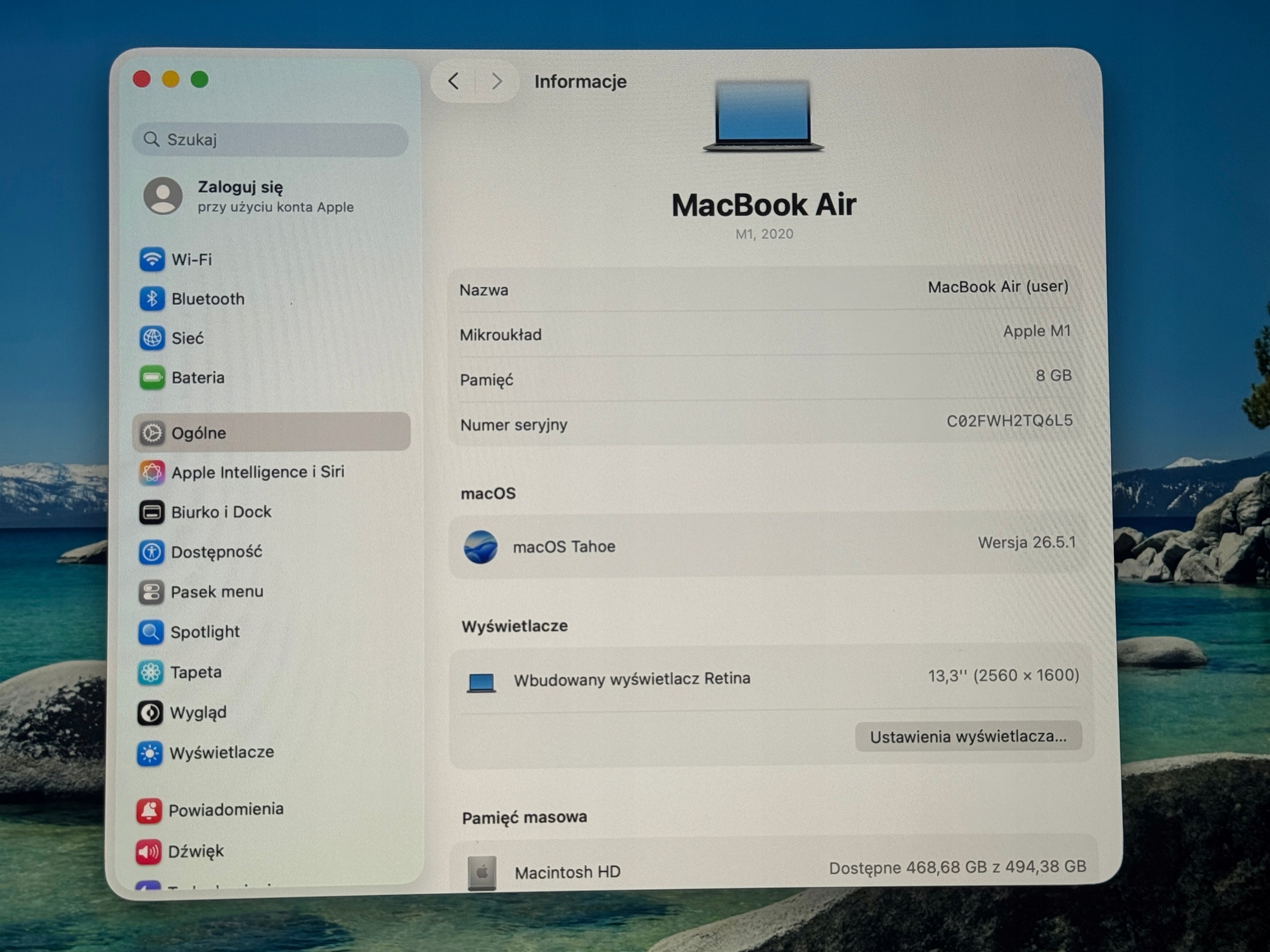Viewport: 1270px width, 952px height.
Task: Open the Wygląd appearance icon
Action: coord(150,713)
